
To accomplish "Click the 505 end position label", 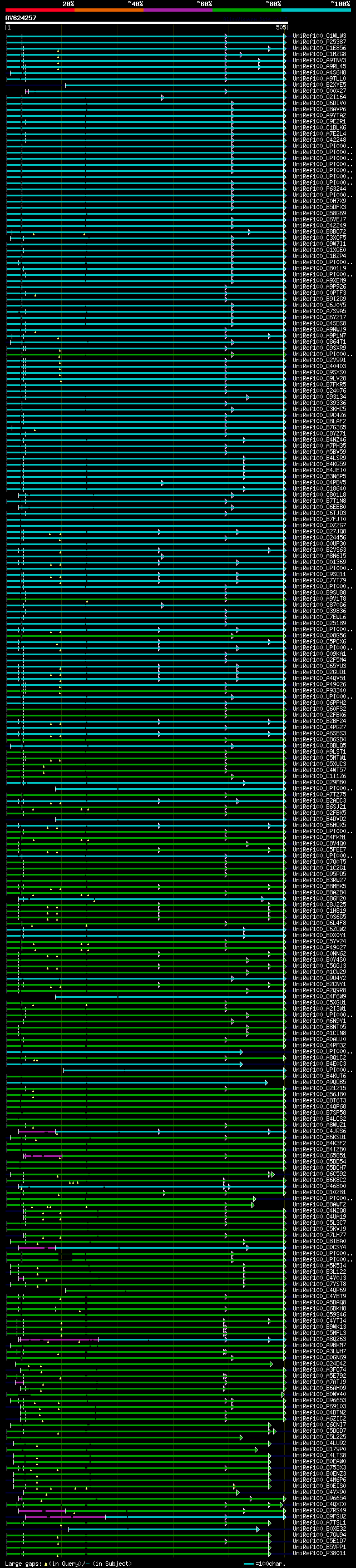I will (x=280, y=27).
